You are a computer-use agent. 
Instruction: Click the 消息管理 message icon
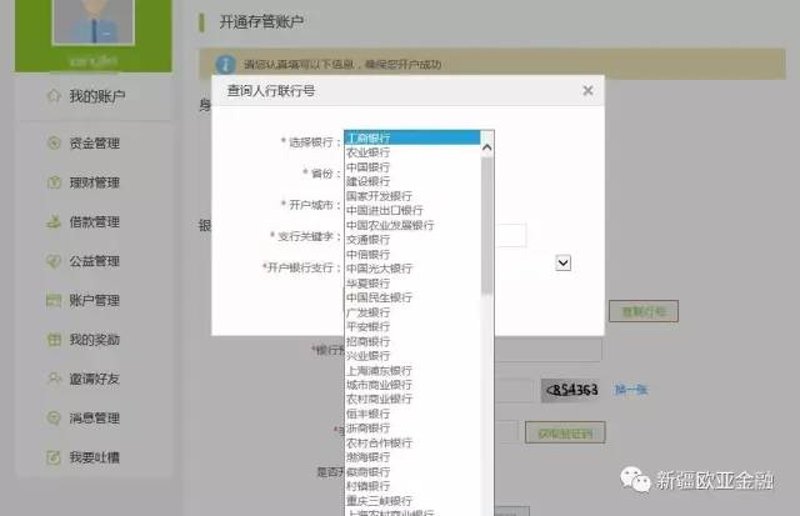click(x=54, y=418)
